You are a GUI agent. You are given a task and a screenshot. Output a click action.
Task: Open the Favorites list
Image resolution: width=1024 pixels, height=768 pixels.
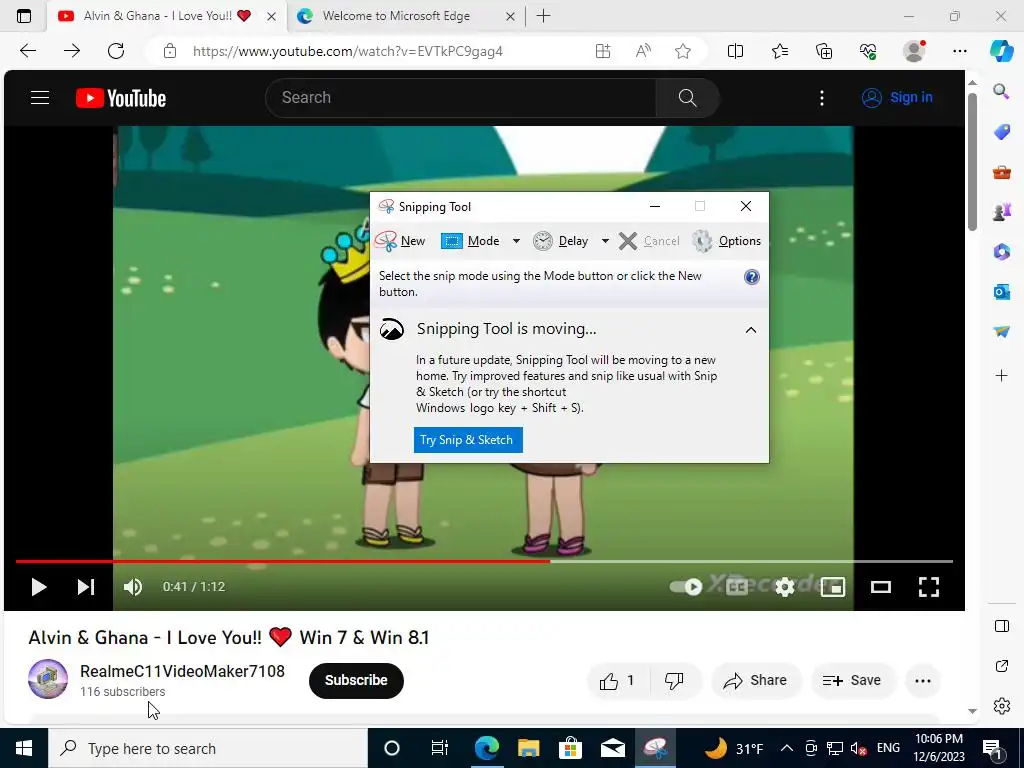780,51
